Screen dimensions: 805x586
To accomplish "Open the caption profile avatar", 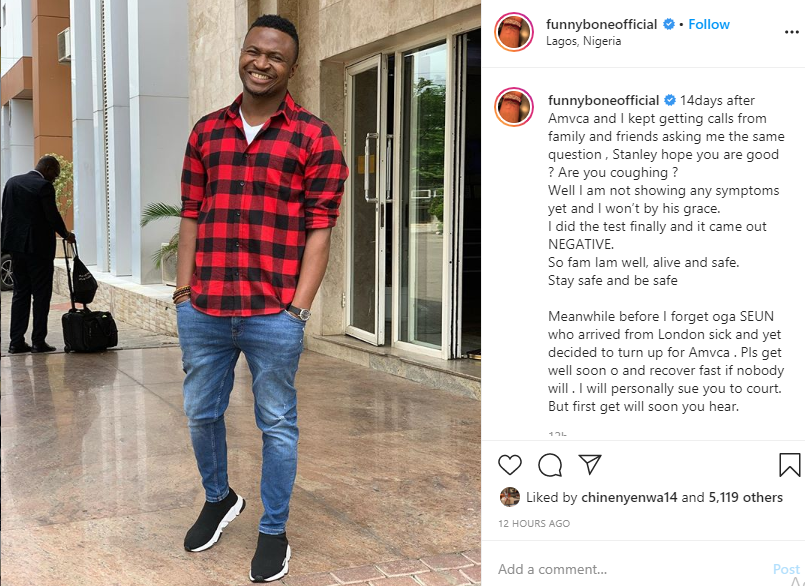I will 514,107.
